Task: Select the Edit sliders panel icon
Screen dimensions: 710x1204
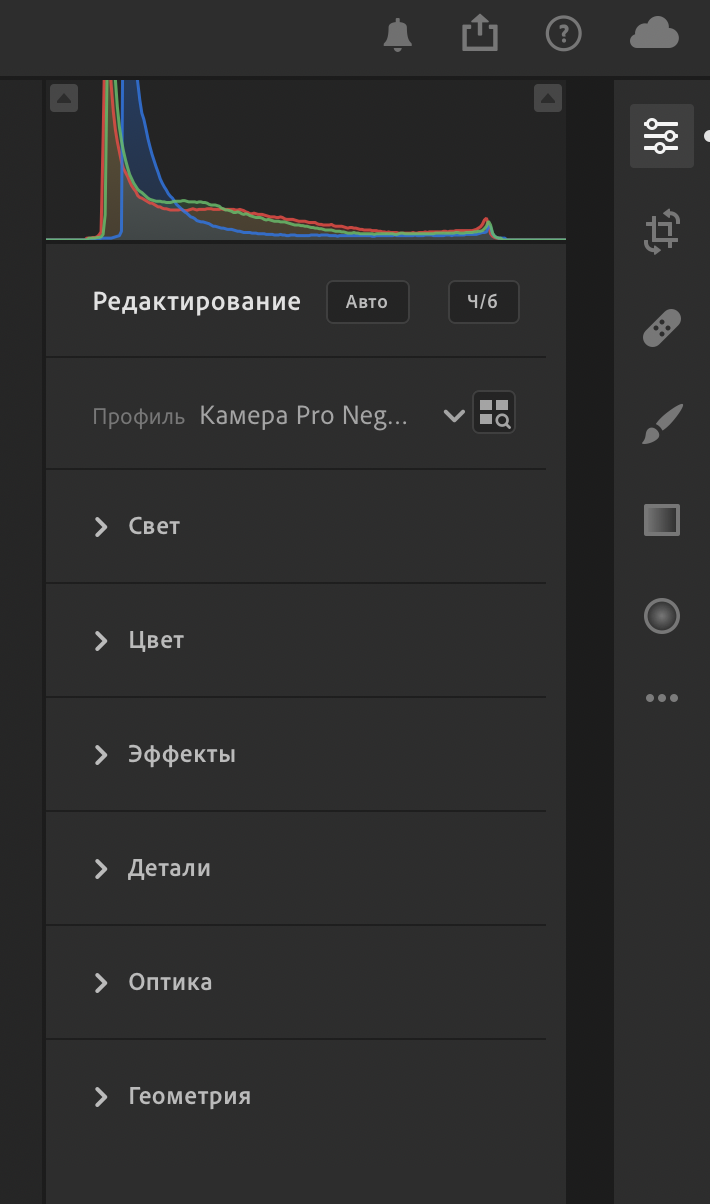Action: click(662, 135)
